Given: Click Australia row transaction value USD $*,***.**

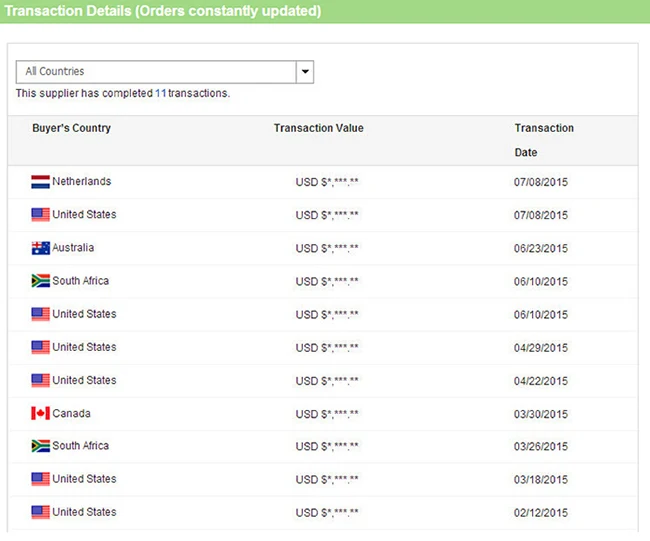Looking at the screenshot, I should pos(327,248).
